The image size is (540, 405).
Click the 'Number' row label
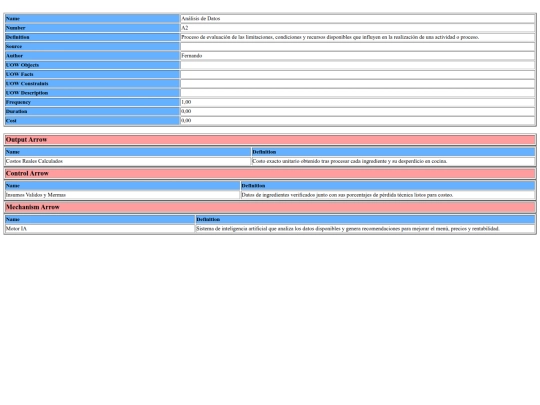point(15,28)
